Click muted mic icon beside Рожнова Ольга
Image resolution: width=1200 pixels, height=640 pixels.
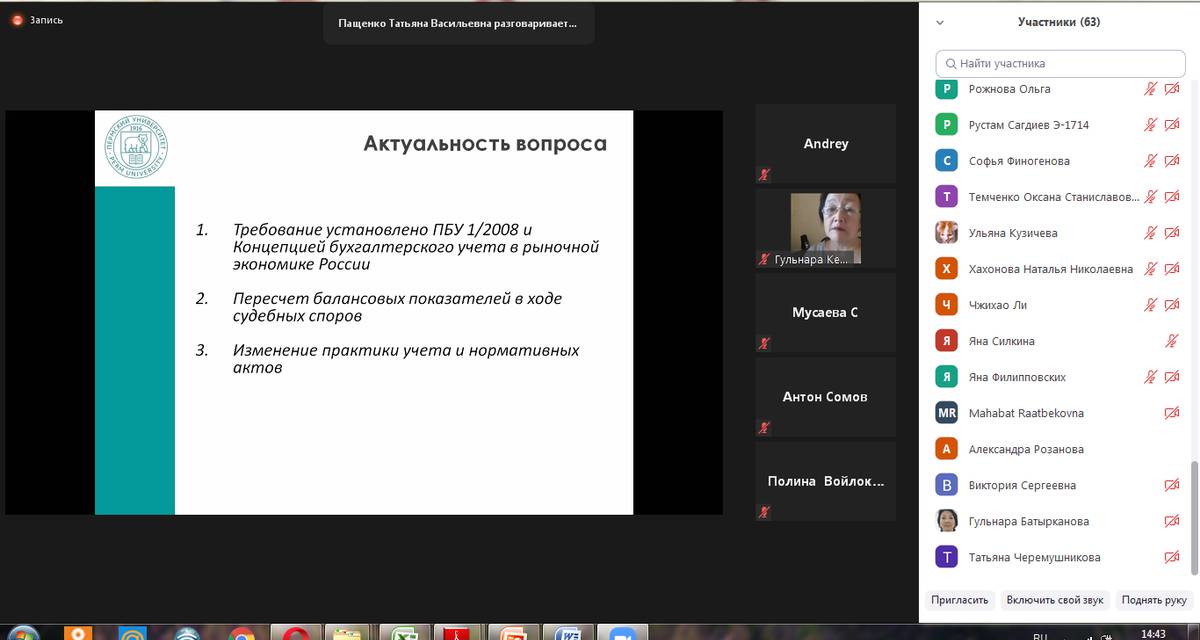(1151, 89)
